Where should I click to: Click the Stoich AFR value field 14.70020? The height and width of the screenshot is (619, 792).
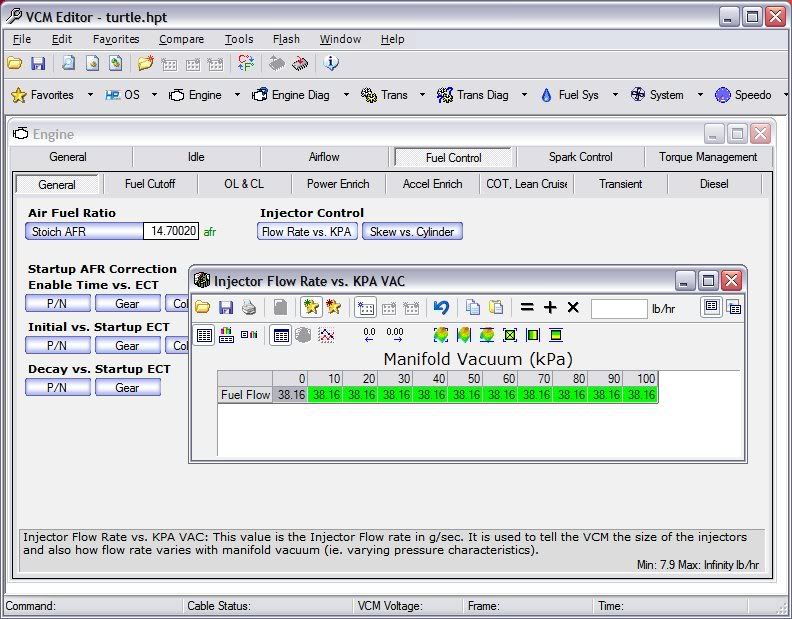click(171, 231)
